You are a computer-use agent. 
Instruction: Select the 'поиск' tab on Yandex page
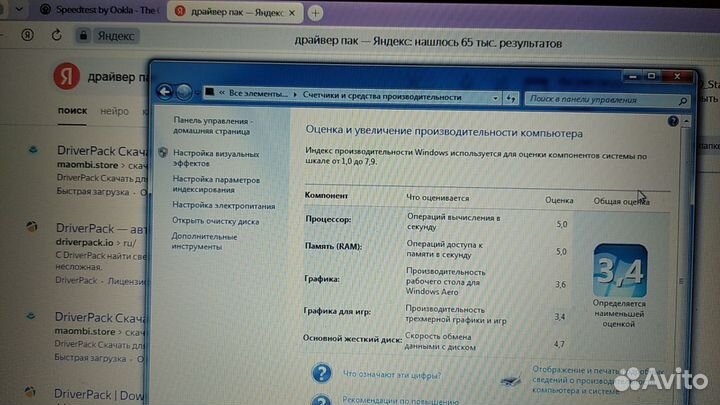pyautogui.click(x=73, y=111)
